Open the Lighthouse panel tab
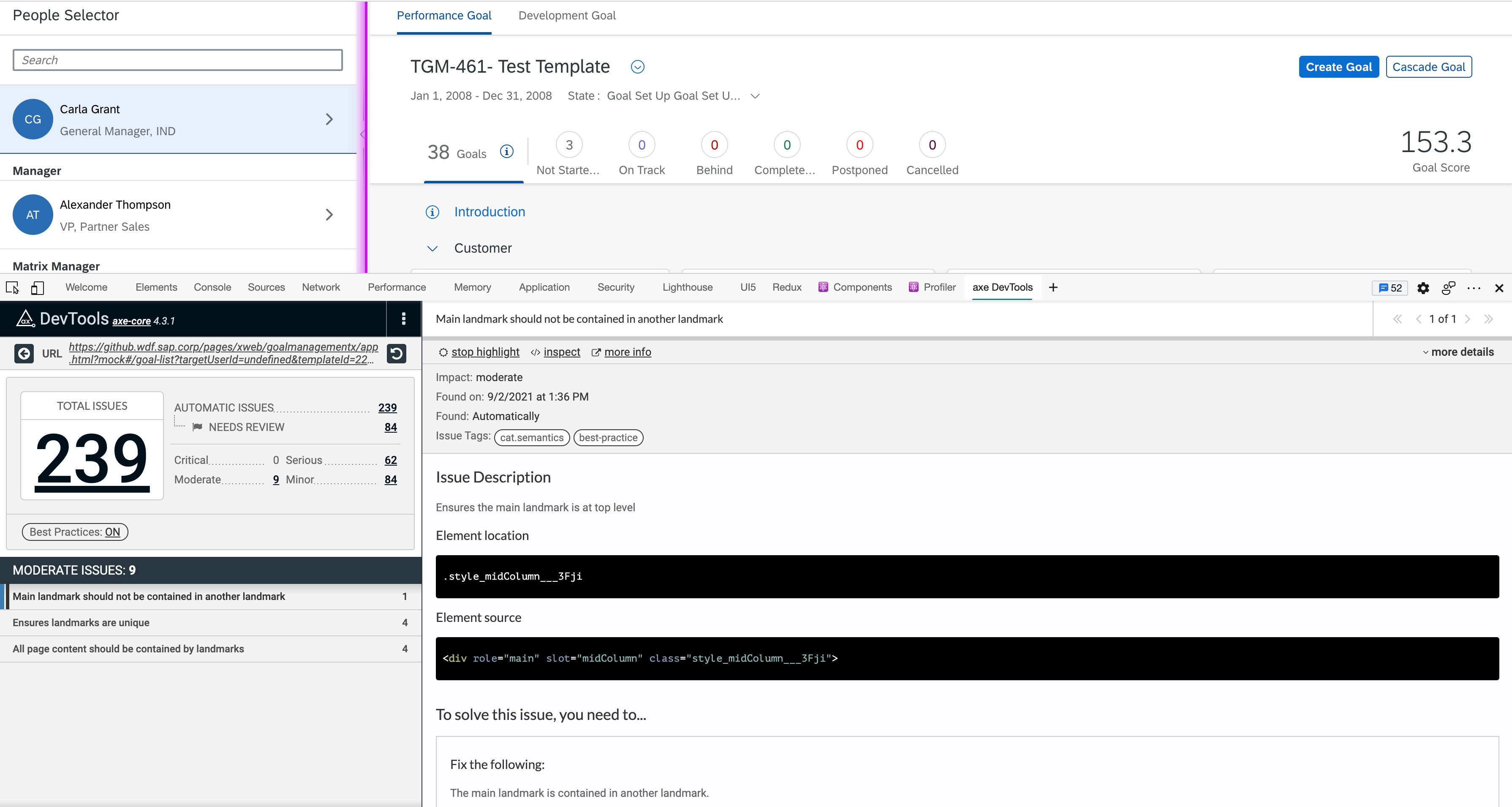1512x807 pixels. (x=687, y=287)
